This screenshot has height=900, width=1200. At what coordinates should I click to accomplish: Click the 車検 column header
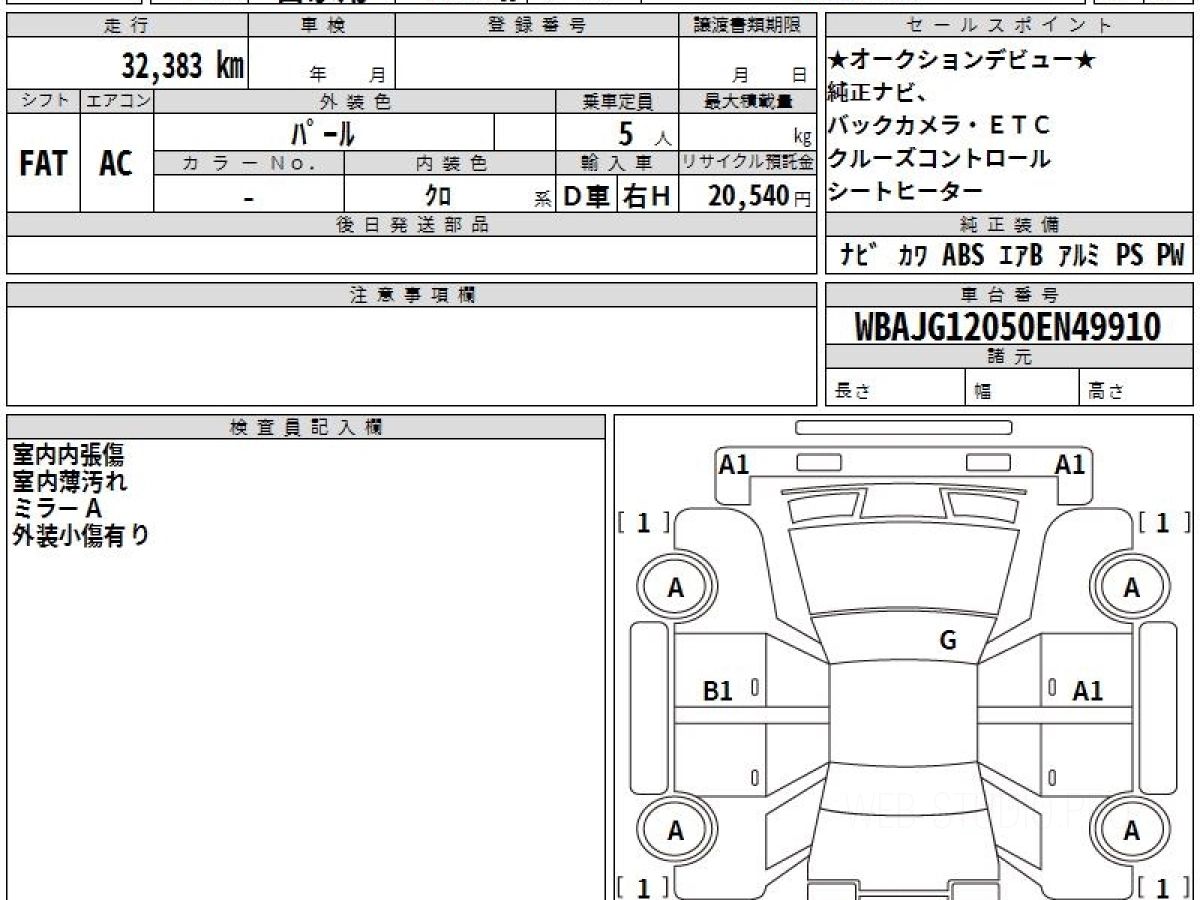pyautogui.click(x=322, y=26)
